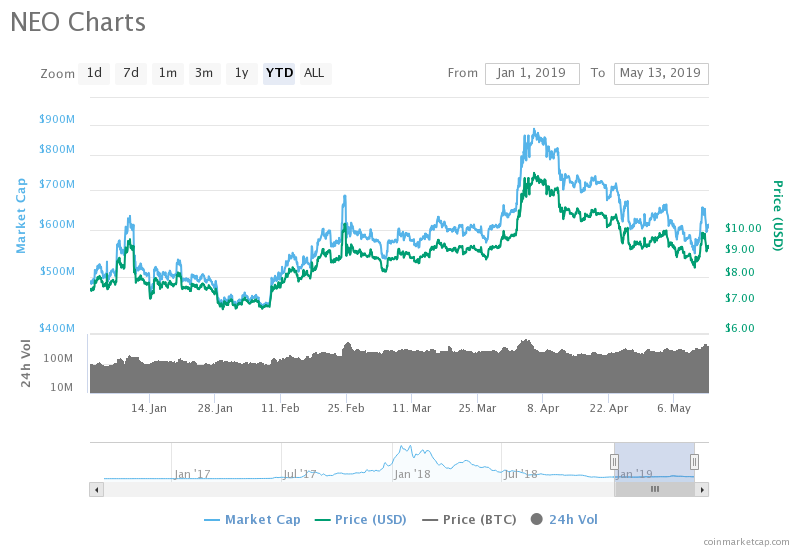Click the 6. May axis label
The width and height of the screenshot is (800, 550).
pos(673,408)
